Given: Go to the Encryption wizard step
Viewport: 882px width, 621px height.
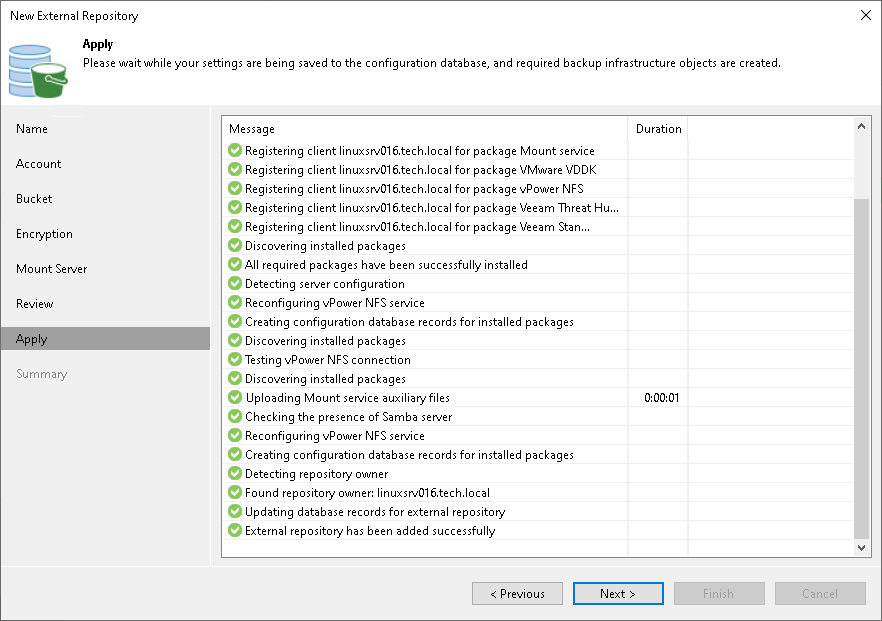Looking at the screenshot, I should pos(44,234).
